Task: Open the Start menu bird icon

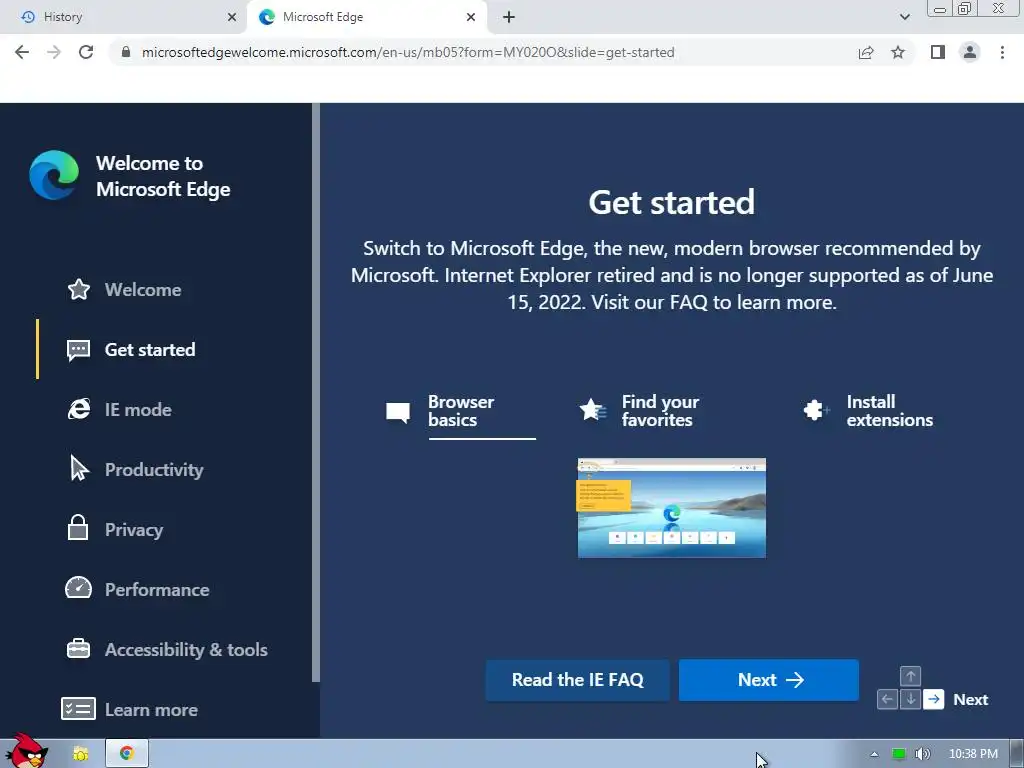Action: pyautogui.click(x=26, y=752)
